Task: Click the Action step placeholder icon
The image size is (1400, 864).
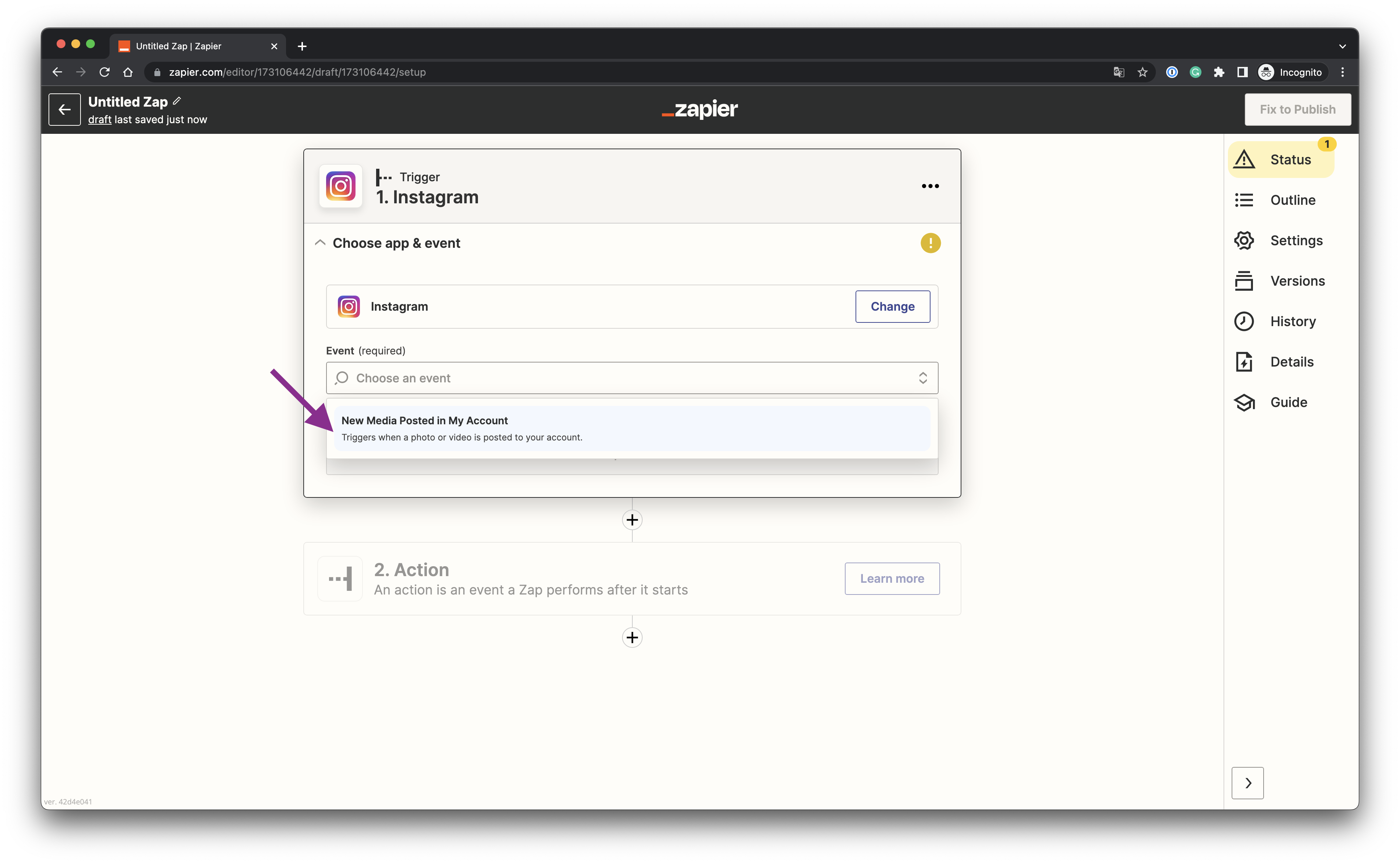Action: [340, 579]
